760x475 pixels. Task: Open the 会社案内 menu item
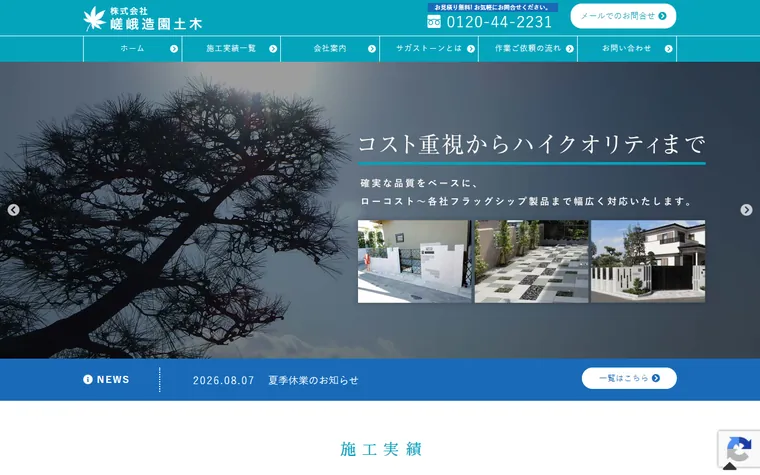(330, 48)
